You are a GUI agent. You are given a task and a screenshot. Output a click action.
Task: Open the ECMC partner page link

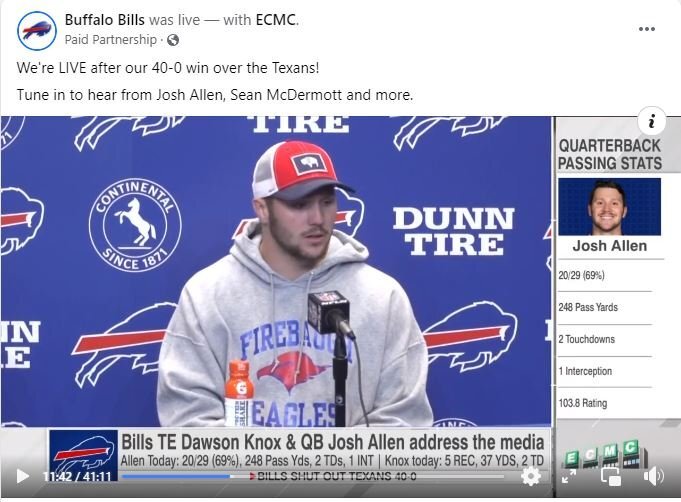pyautogui.click(x=276, y=20)
